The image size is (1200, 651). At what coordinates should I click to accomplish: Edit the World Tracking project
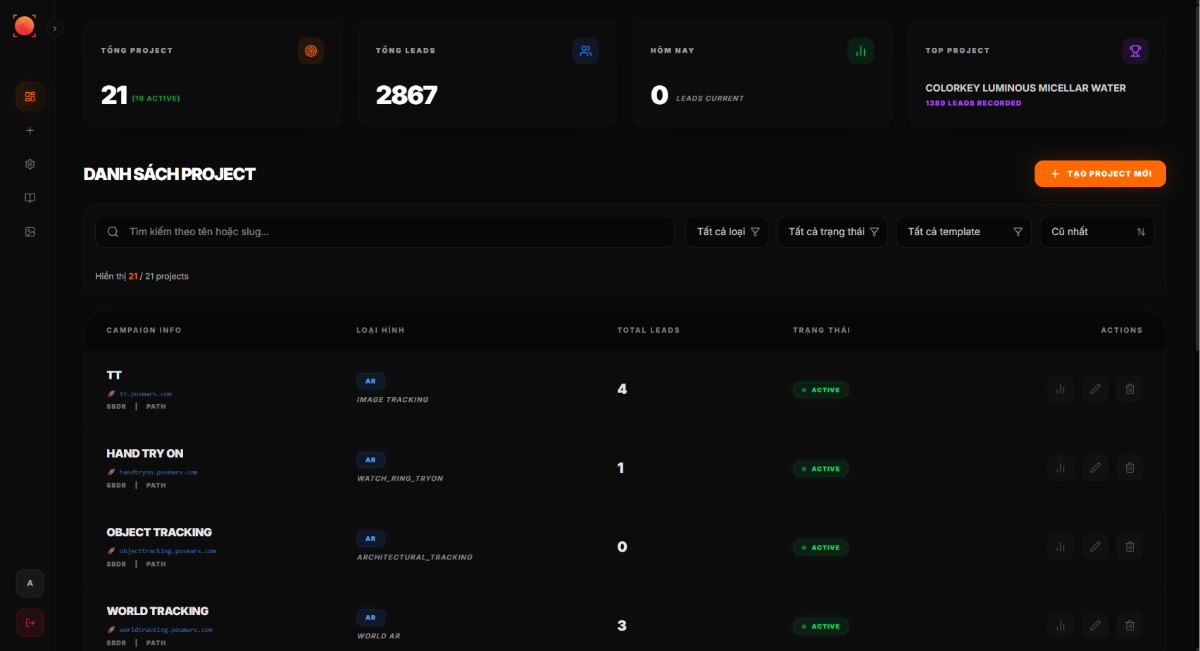1095,625
